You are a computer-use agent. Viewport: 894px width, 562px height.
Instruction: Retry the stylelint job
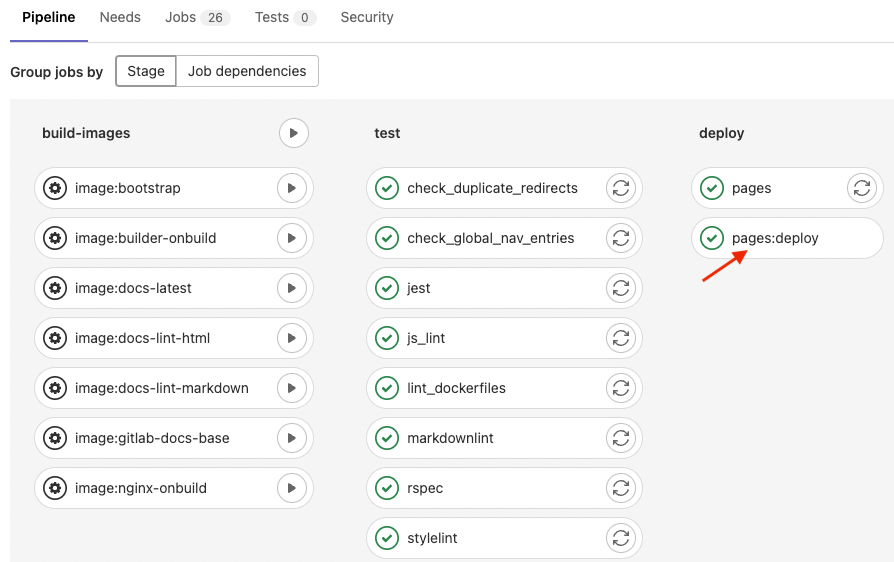620,538
